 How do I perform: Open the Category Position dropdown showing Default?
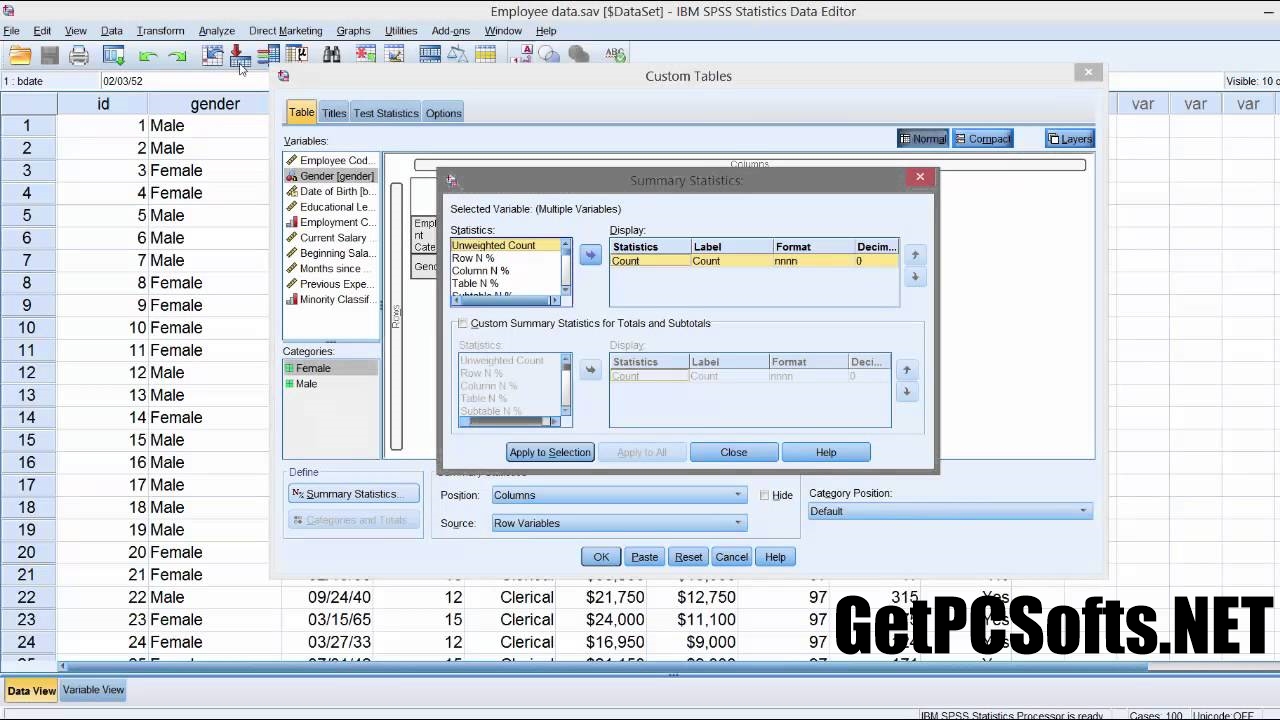[x=950, y=511]
